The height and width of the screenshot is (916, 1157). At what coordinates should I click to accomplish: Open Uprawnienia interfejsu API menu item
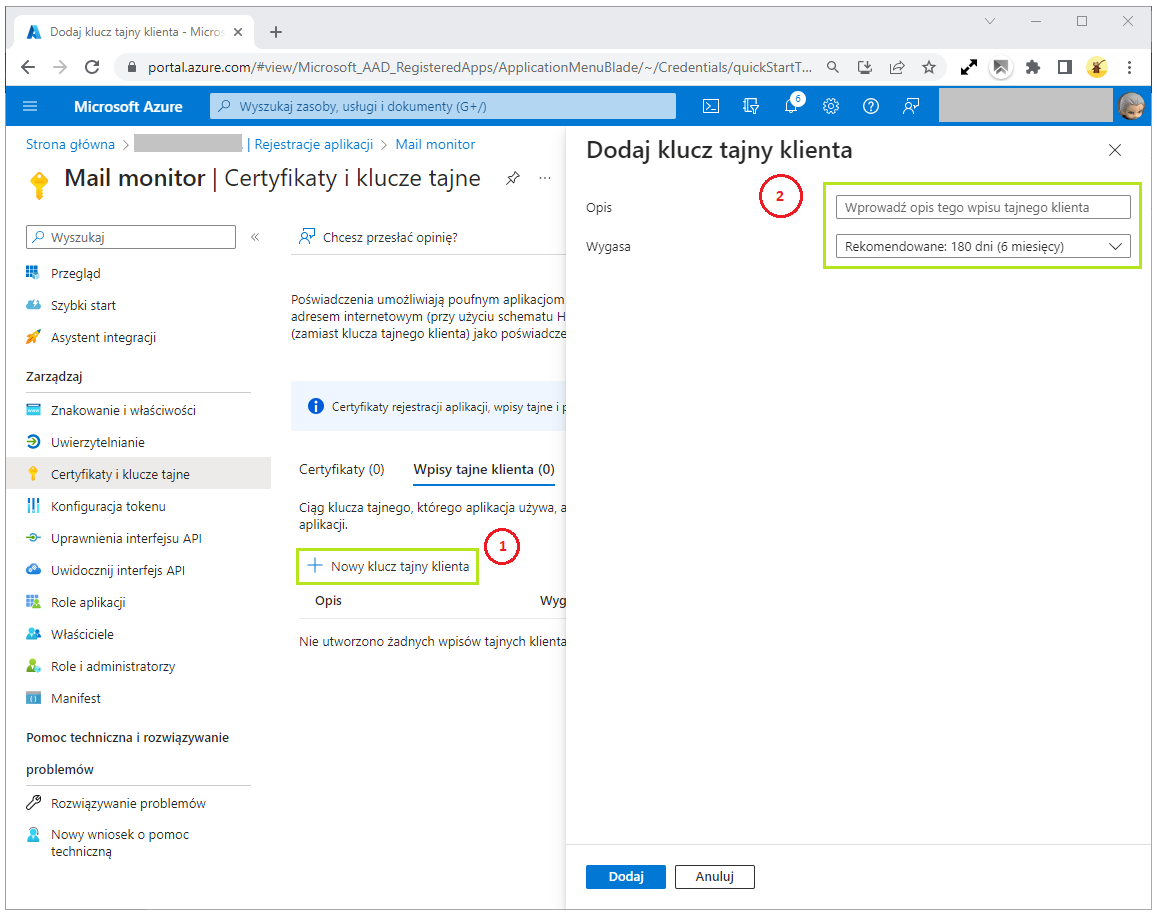coord(126,538)
